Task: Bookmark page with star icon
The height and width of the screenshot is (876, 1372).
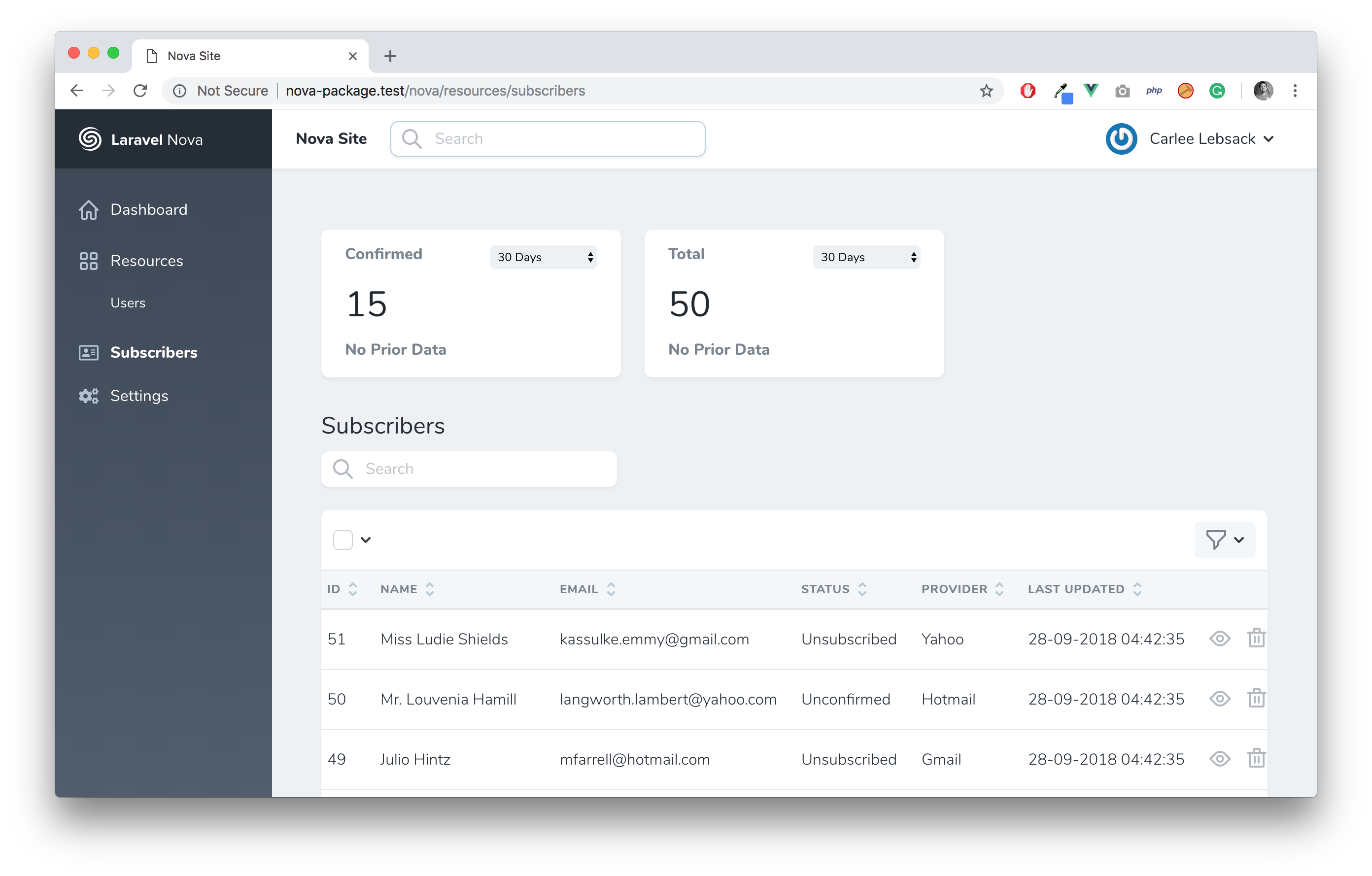Action: coord(986,91)
